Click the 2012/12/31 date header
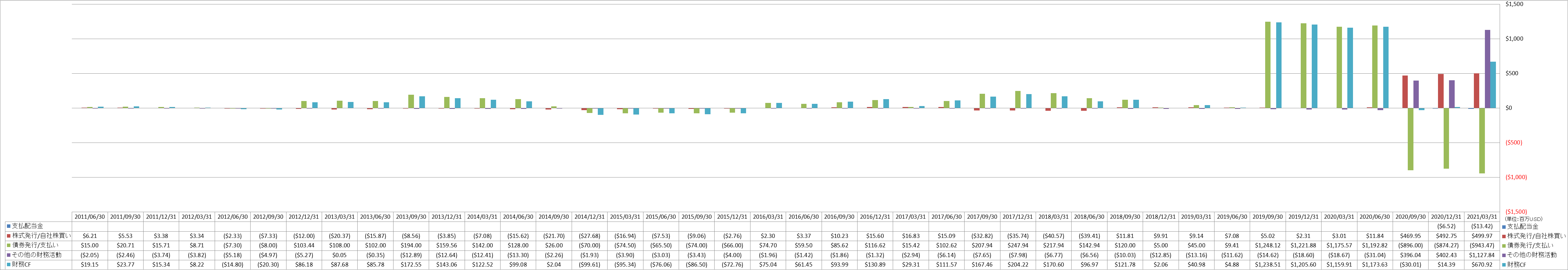Screen dimensions: 1568x270 tap(304, 217)
